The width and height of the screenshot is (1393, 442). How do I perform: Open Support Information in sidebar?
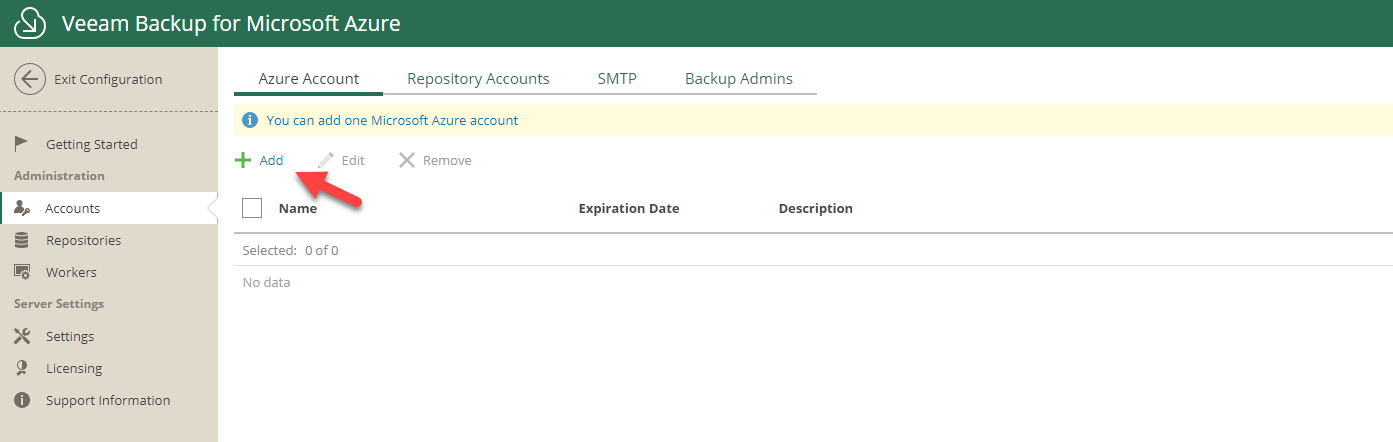[109, 400]
